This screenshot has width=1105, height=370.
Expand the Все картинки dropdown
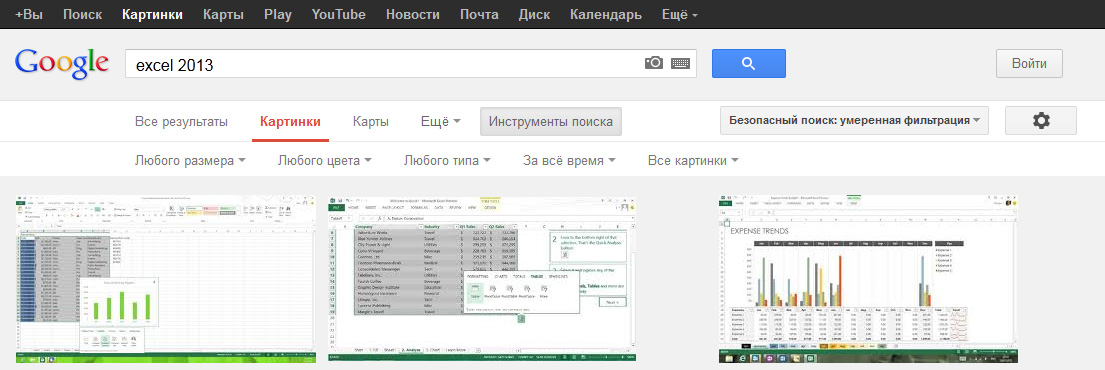pos(693,161)
